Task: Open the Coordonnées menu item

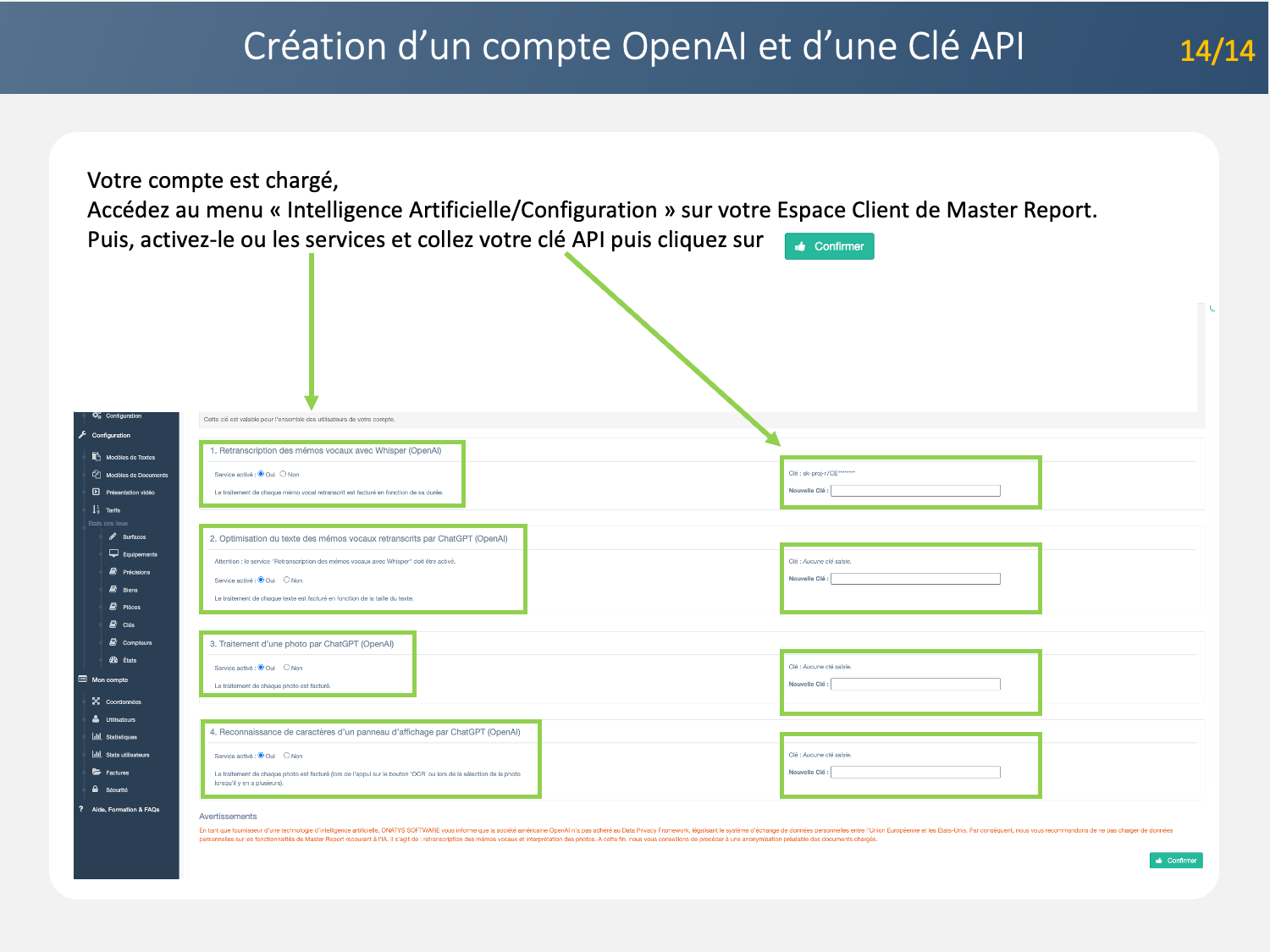Action: pos(123,702)
